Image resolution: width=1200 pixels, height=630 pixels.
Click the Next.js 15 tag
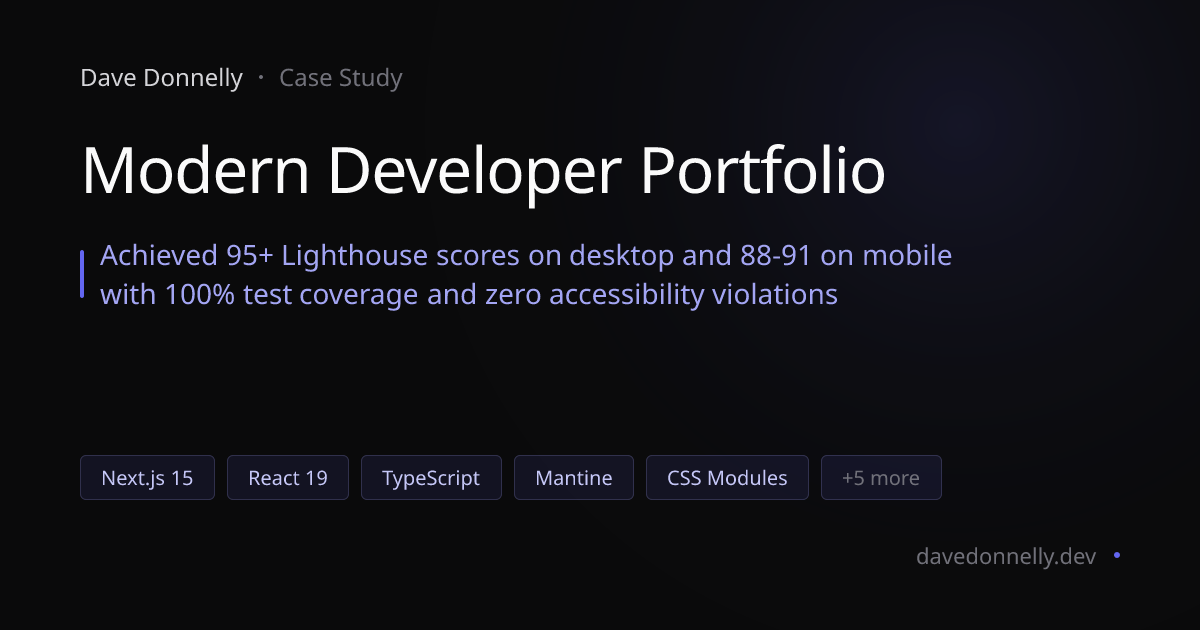[x=147, y=478]
